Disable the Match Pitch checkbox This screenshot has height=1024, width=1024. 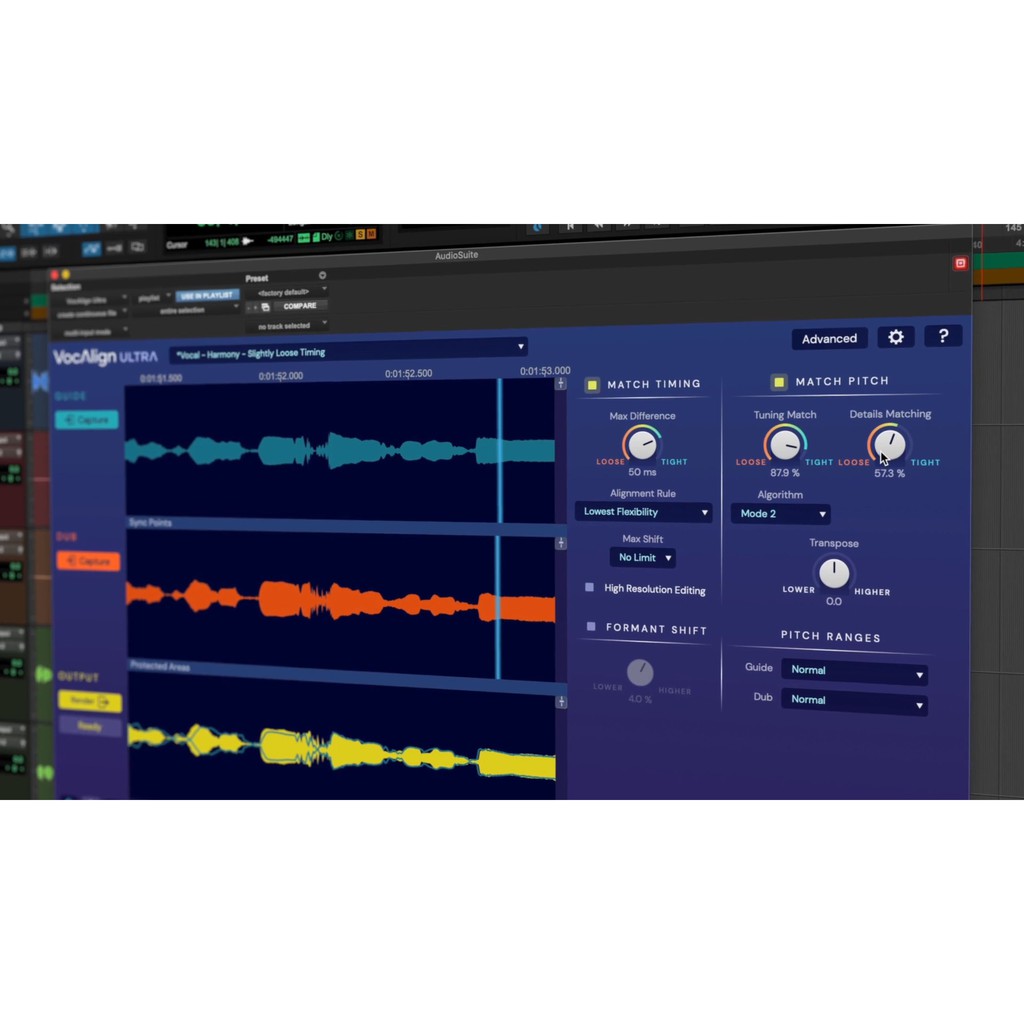tap(778, 382)
